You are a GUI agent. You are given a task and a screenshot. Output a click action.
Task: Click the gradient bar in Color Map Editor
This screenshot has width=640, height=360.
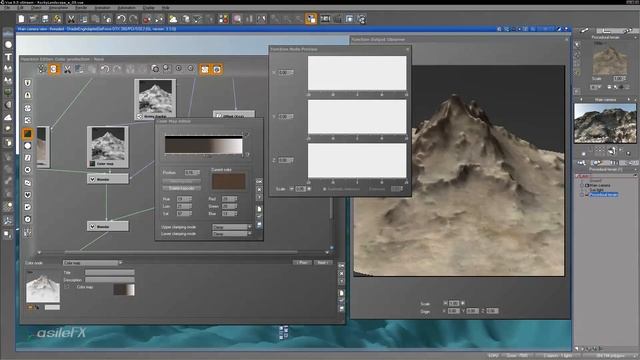204,145
